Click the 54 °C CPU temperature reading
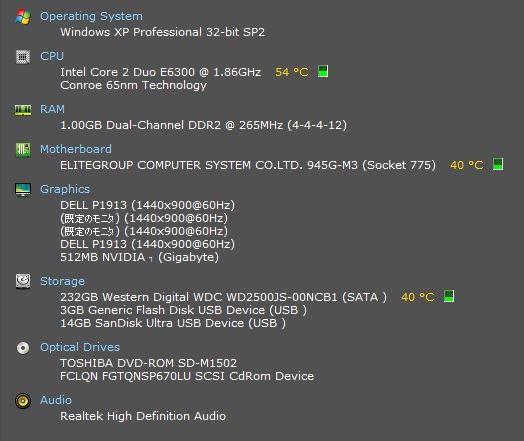 [291, 72]
